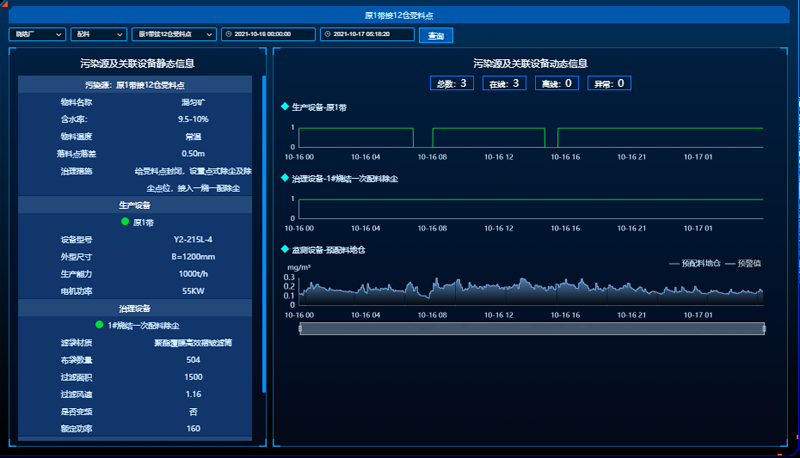800x458 pixels.
Task: Select the 离线 count box
Action: click(556, 83)
